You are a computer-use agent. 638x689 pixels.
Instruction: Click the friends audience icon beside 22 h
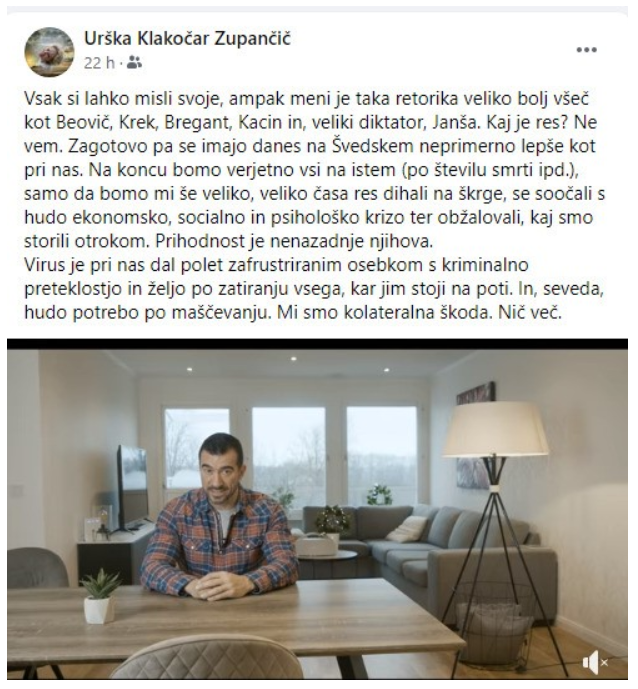[134, 63]
